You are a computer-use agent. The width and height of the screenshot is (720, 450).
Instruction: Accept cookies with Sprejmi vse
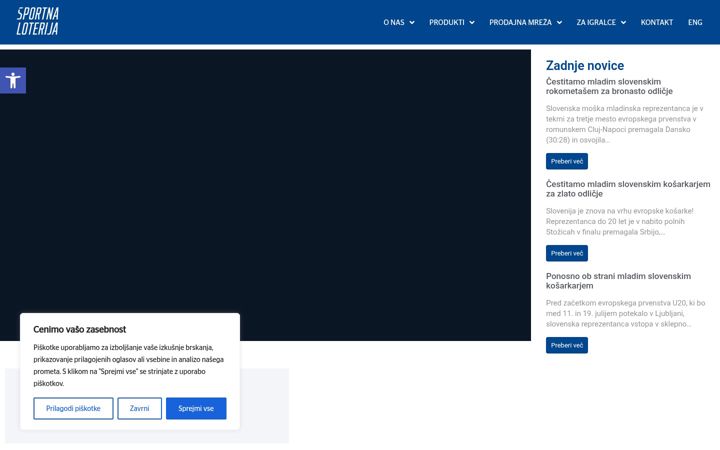pyautogui.click(x=196, y=408)
